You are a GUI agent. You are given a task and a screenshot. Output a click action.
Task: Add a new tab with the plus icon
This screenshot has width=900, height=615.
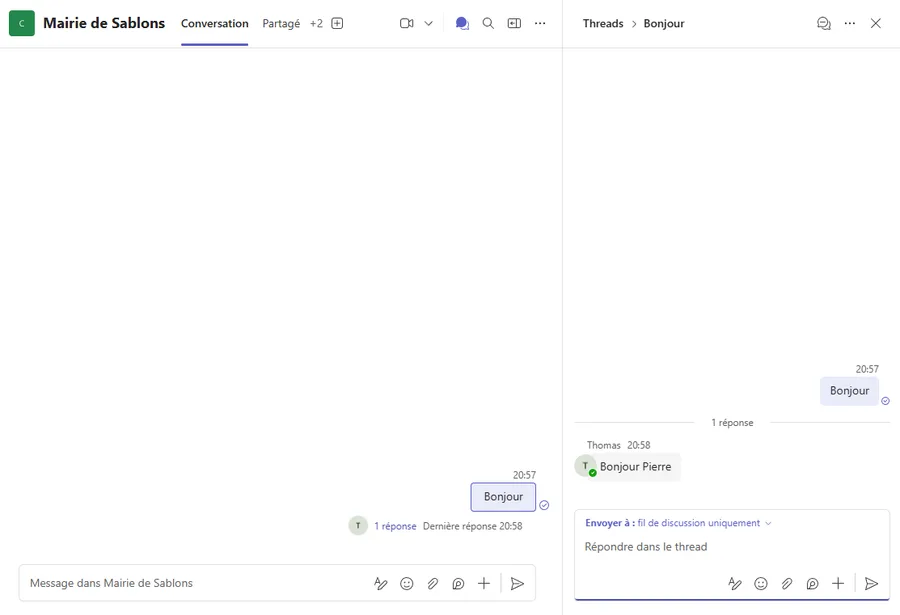tap(338, 24)
